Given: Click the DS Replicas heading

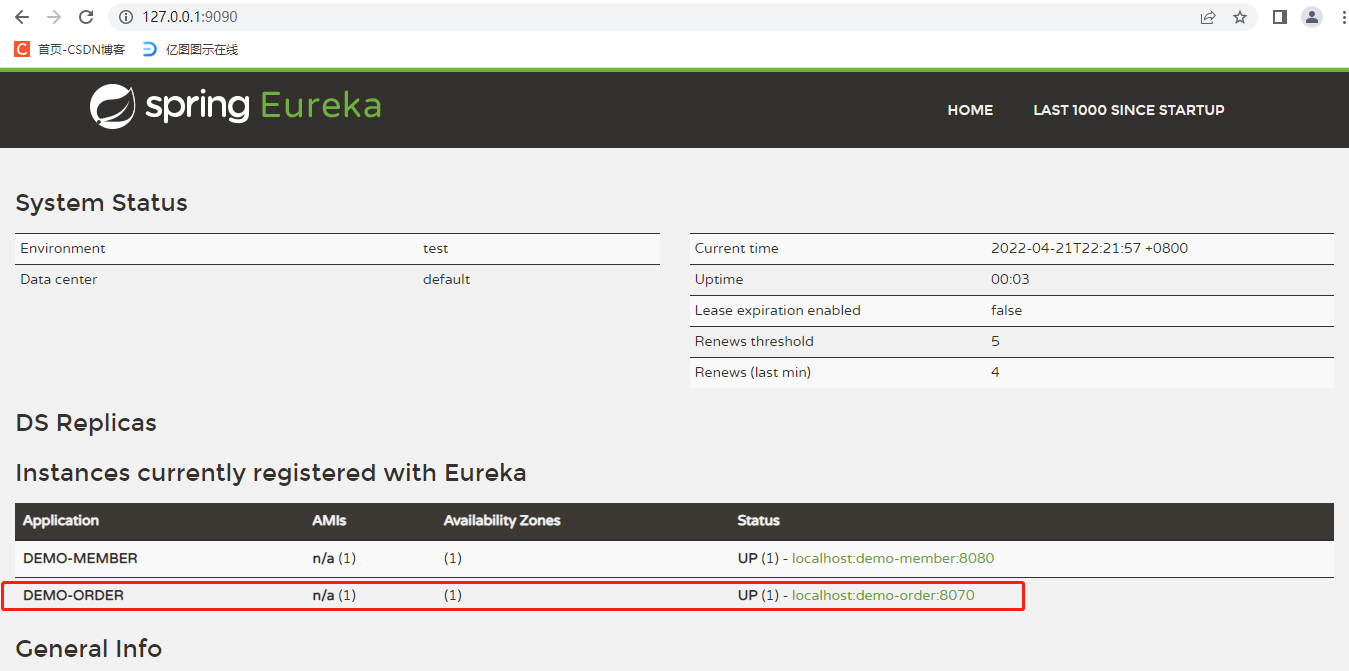Looking at the screenshot, I should coord(86,423).
